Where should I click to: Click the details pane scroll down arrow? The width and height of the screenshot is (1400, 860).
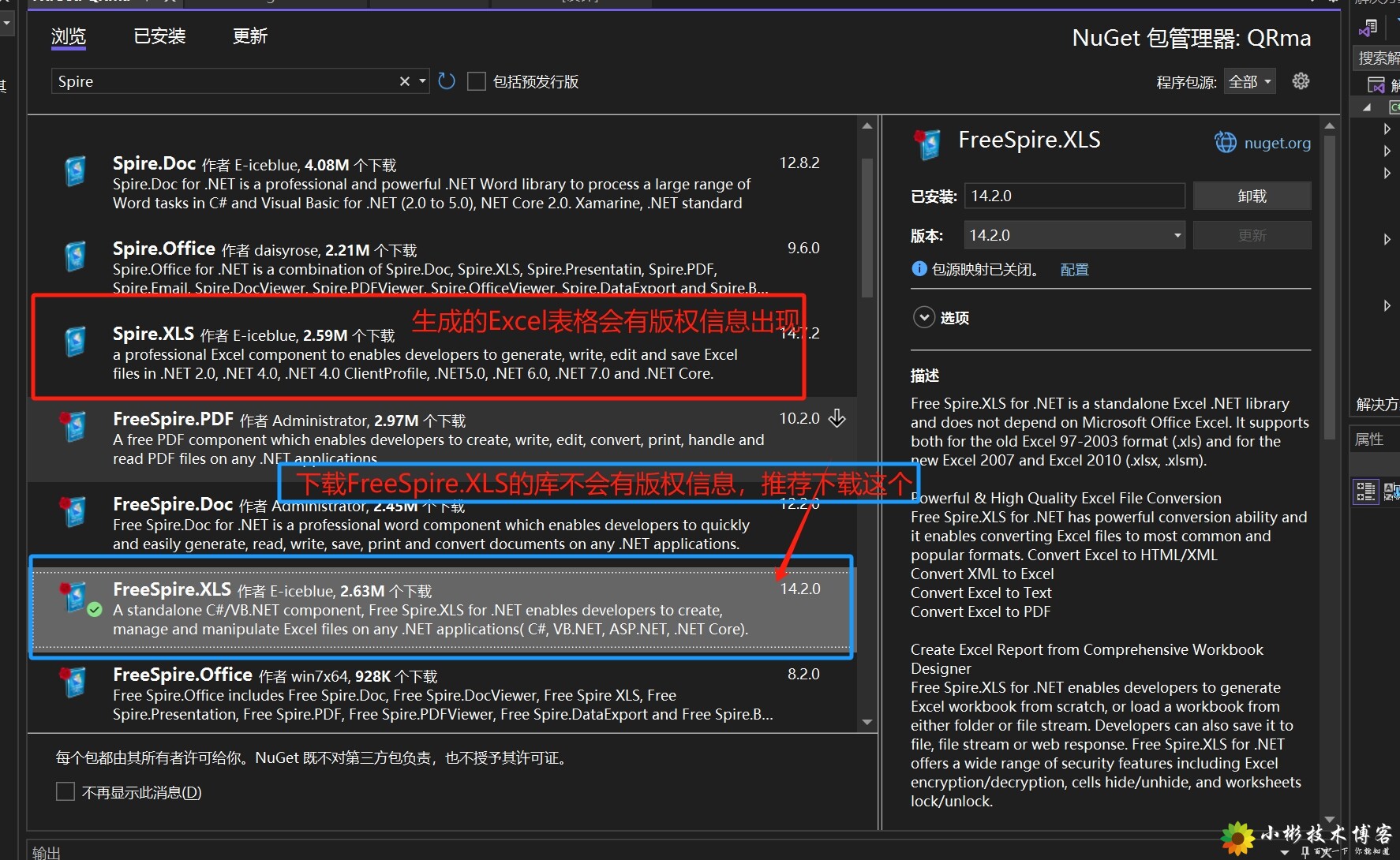1330,821
